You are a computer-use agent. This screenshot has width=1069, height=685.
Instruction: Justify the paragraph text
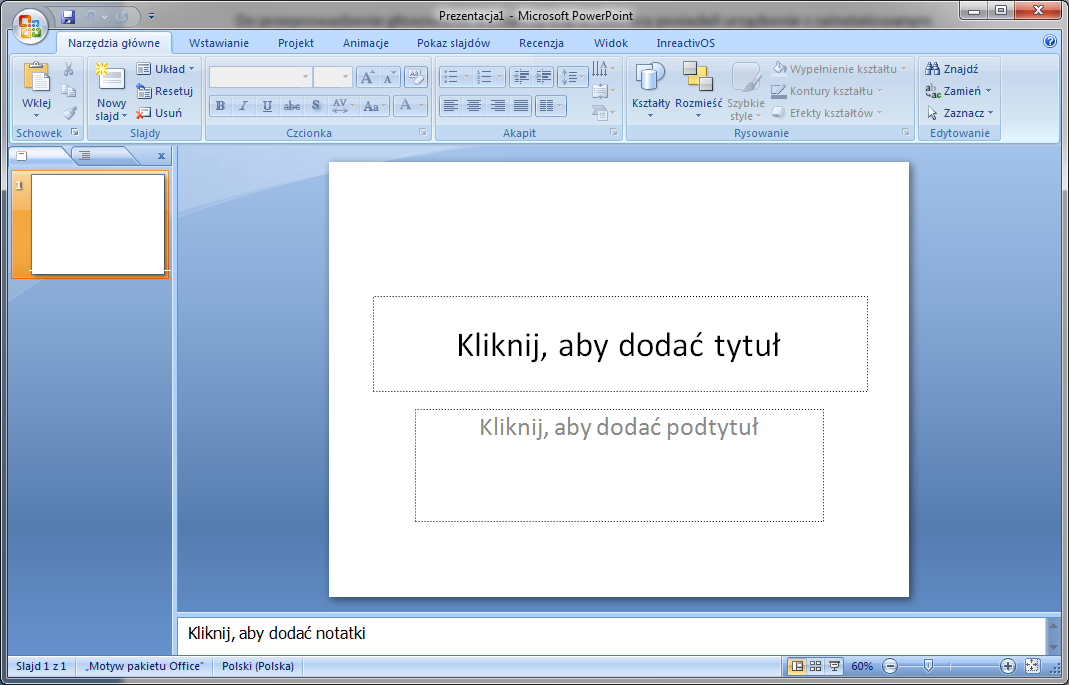pos(521,106)
